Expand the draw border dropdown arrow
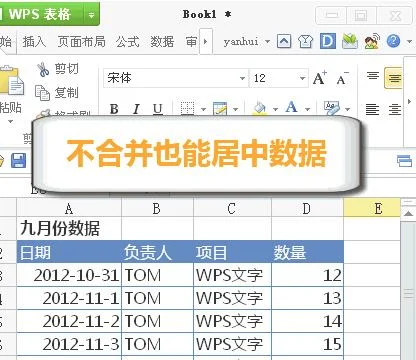 coord(236,109)
